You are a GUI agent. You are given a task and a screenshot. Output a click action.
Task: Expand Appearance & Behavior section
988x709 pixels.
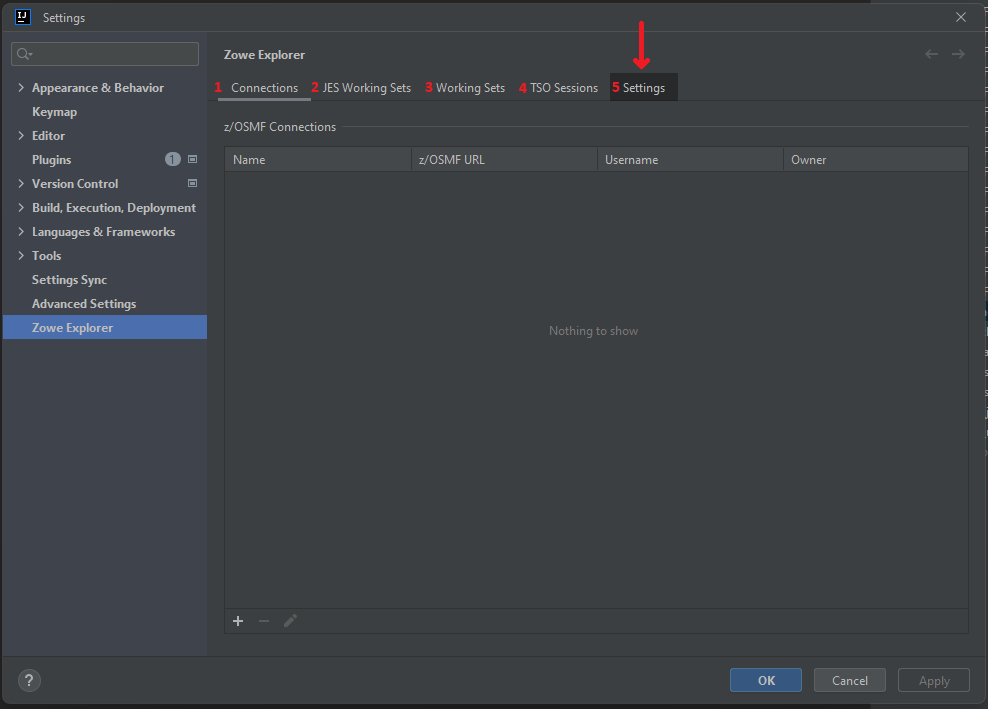coord(21,88)
